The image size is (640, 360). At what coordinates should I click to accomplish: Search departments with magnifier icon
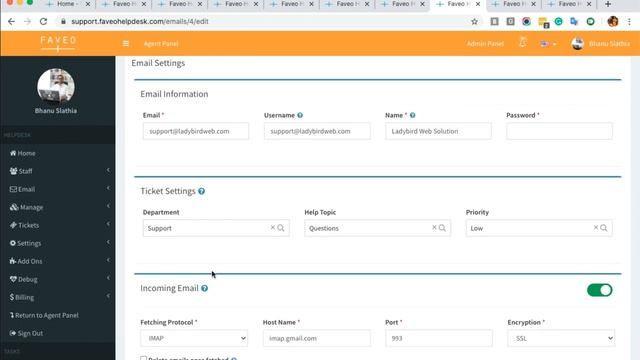point(281,228)
